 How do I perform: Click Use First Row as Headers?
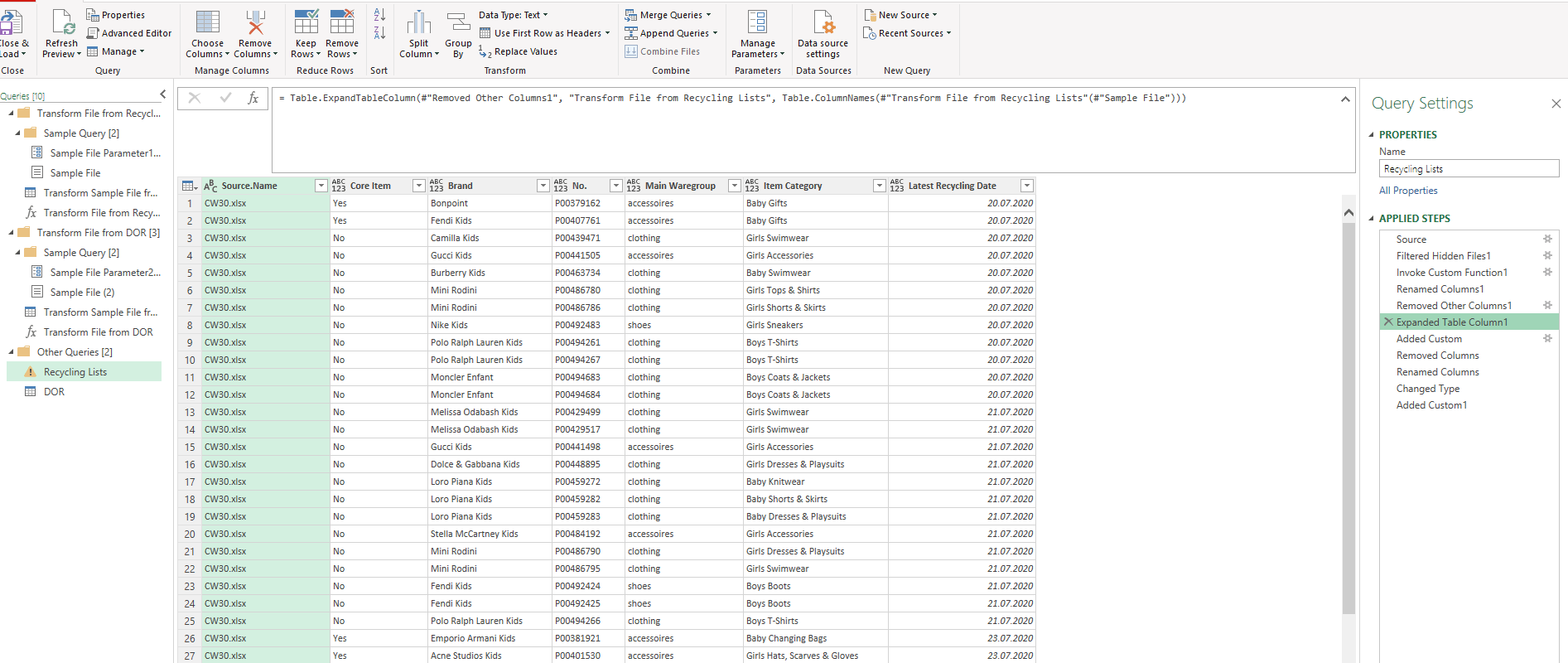coord(544,33)
